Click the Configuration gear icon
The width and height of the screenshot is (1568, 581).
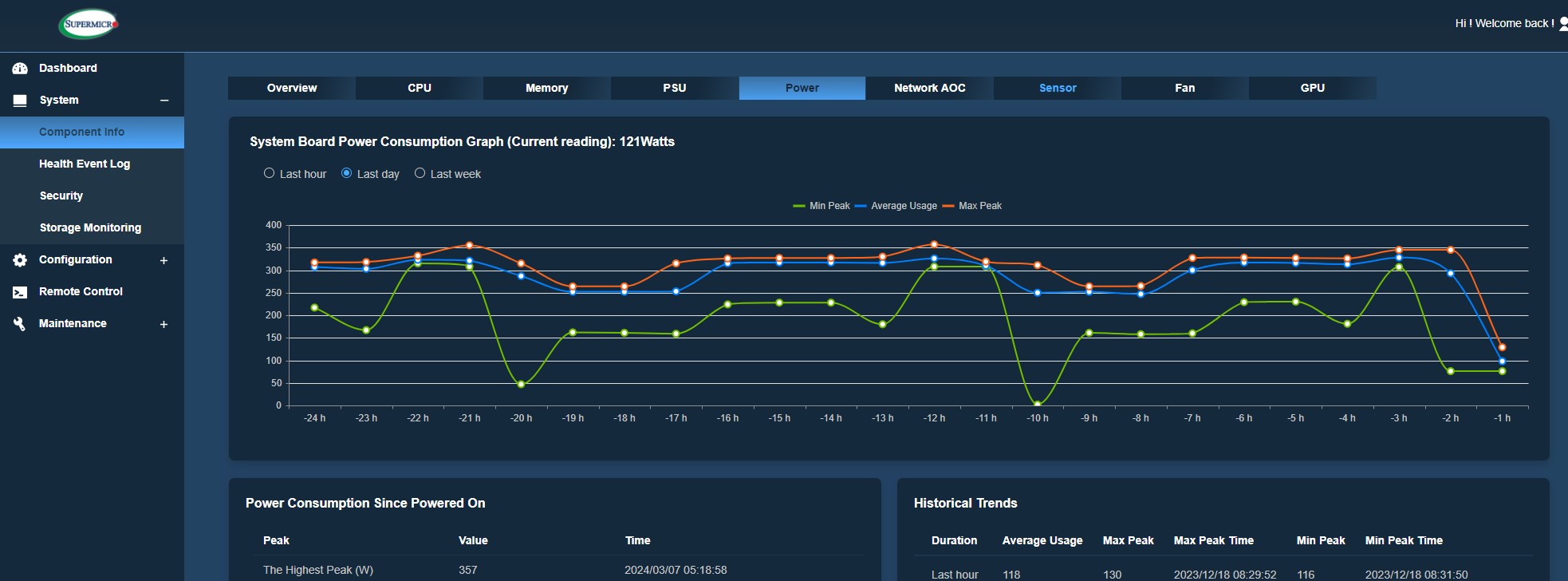(20, 260)
